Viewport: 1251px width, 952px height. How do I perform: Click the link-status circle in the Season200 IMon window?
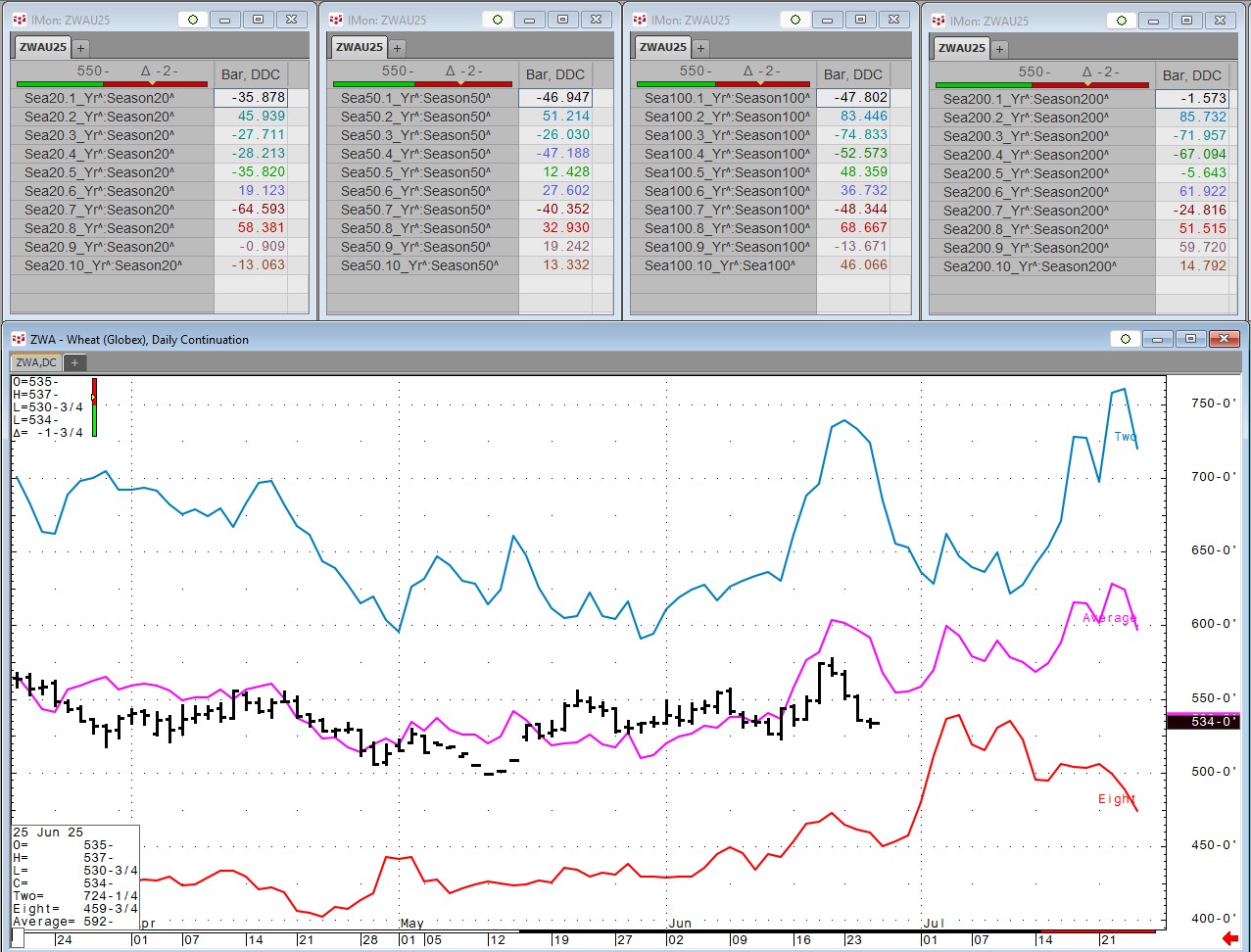click(x=1122, y=21)
